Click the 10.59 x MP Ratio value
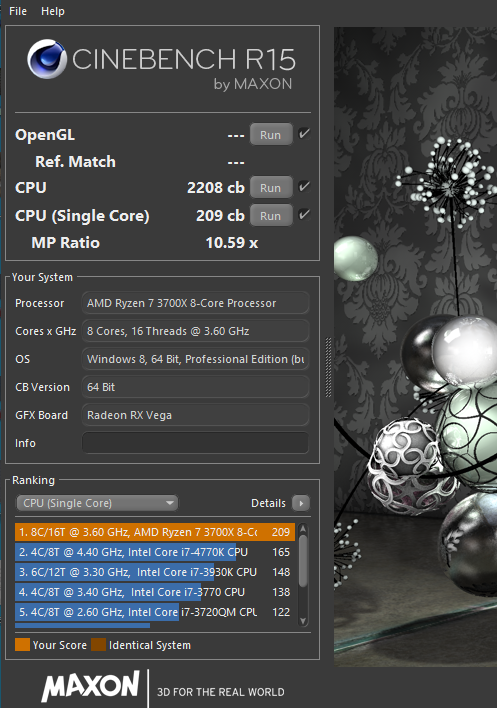497x708 pixels. pyautogui.click(x=232, y=242)
